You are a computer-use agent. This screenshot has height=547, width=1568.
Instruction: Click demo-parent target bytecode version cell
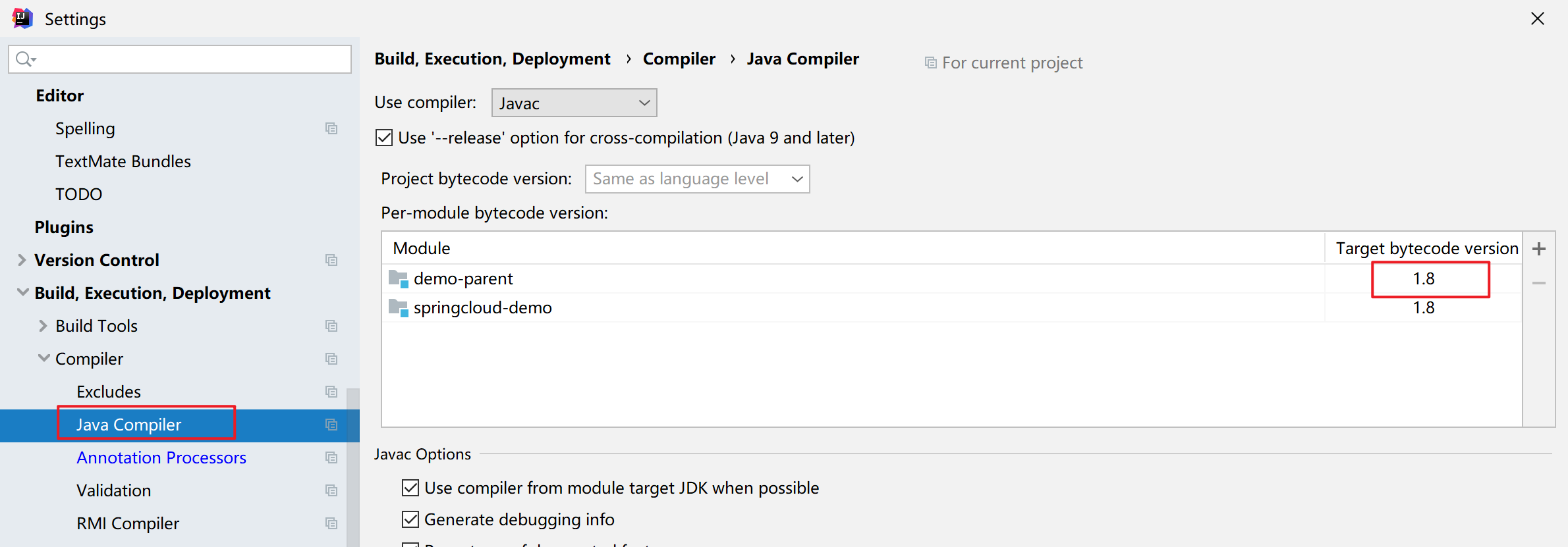[1423, 279]
